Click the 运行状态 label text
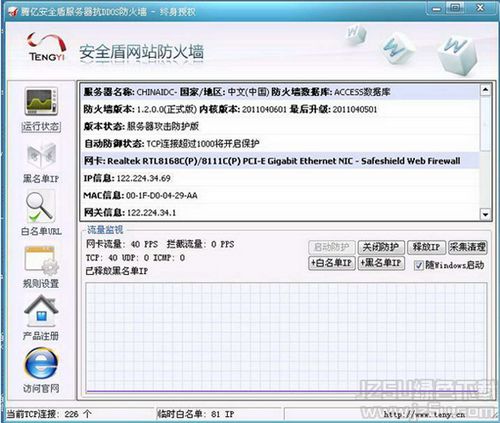This screenshot has width=500, height=423. point(41,127)
